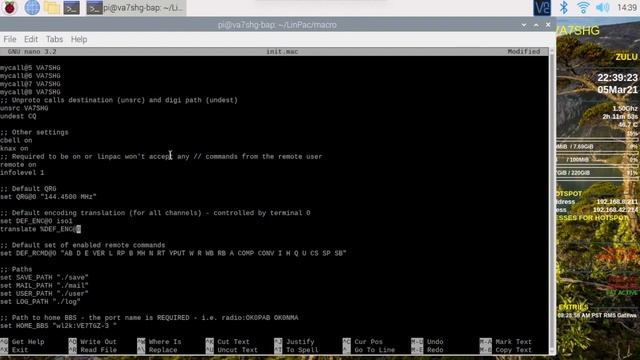Click the line 'infolevel 1'
The width and height of the screenshot is (640, 360).
click(x=22, y=173)
